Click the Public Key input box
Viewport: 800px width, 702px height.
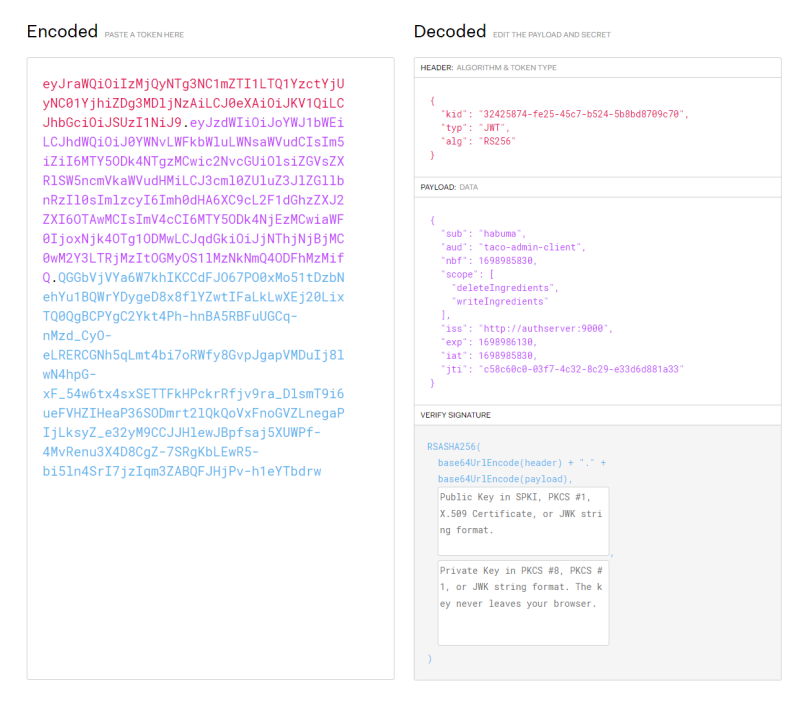click(523, 521)
